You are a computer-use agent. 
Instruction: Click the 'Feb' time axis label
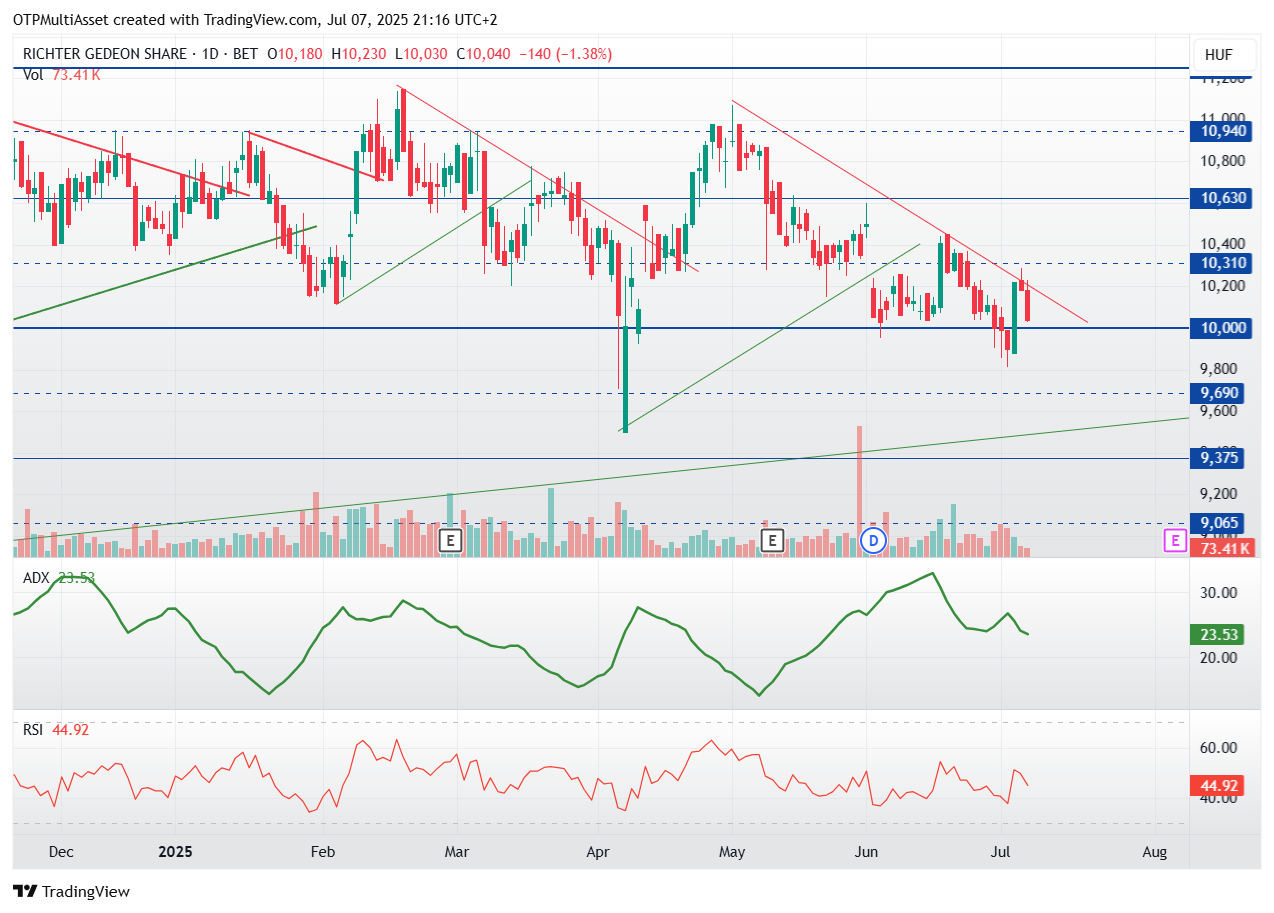pos(322,852)
